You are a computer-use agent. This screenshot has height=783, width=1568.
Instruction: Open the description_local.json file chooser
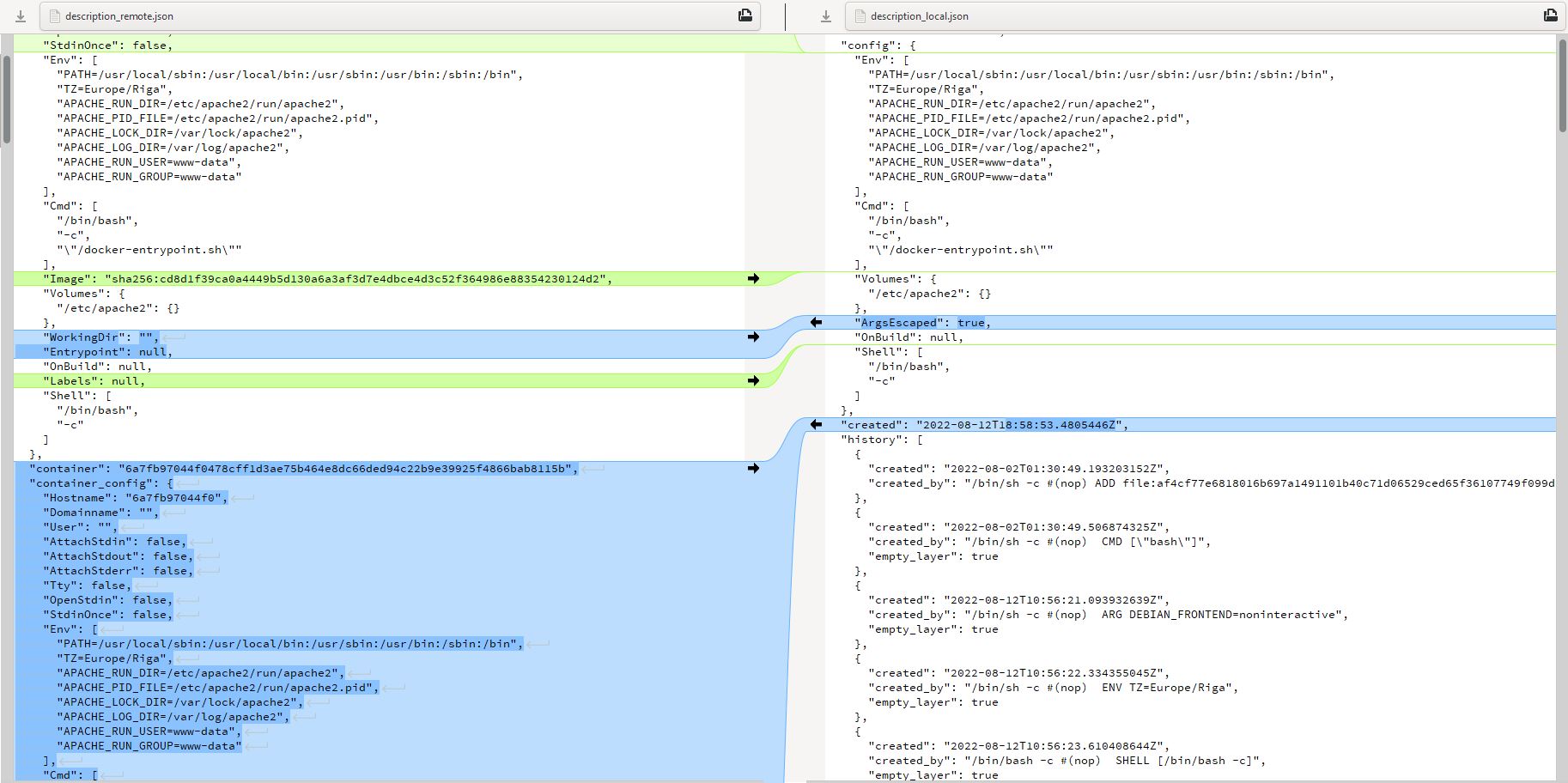(1206, 16)
